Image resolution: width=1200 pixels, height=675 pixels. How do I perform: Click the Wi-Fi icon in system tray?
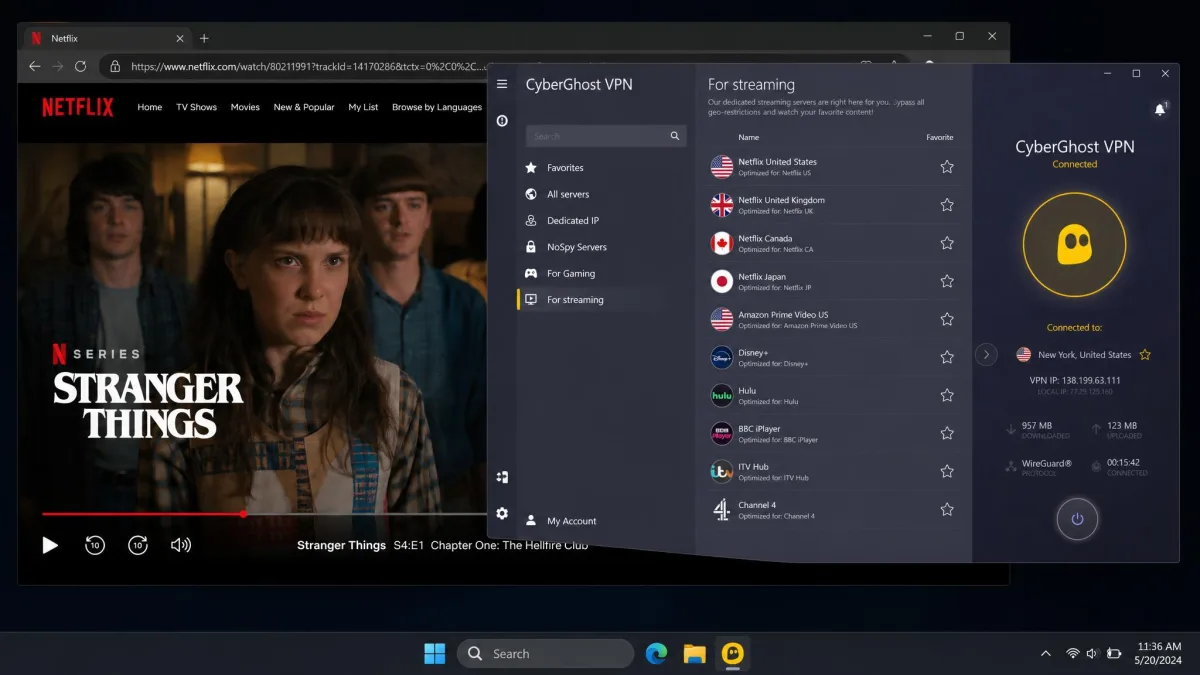[1073, 654]
